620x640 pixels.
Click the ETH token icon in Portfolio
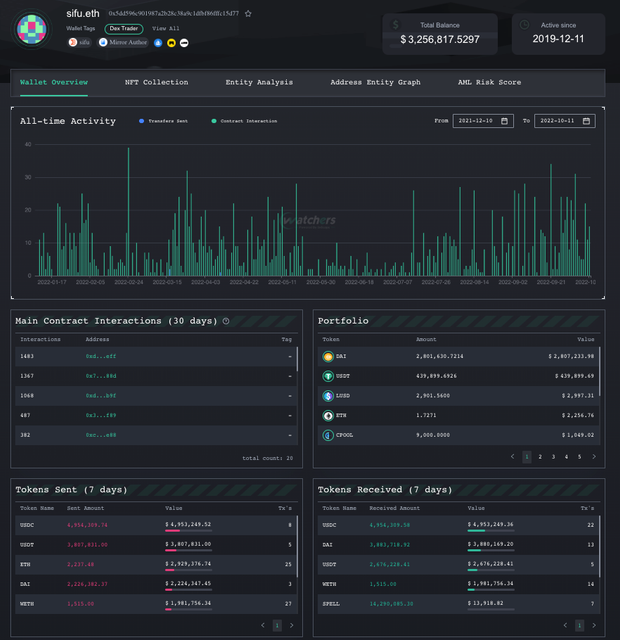[328, 416]
